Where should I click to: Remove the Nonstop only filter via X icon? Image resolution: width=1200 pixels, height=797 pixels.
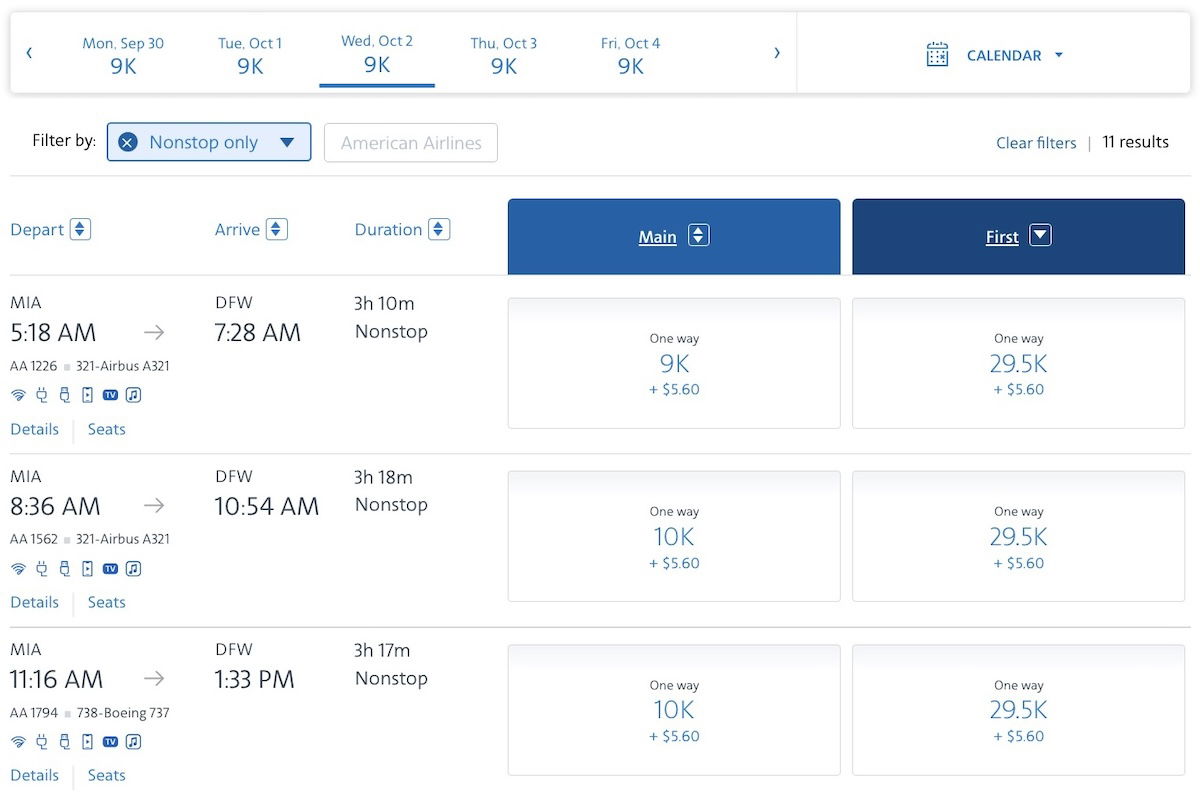tap(128, 142)
